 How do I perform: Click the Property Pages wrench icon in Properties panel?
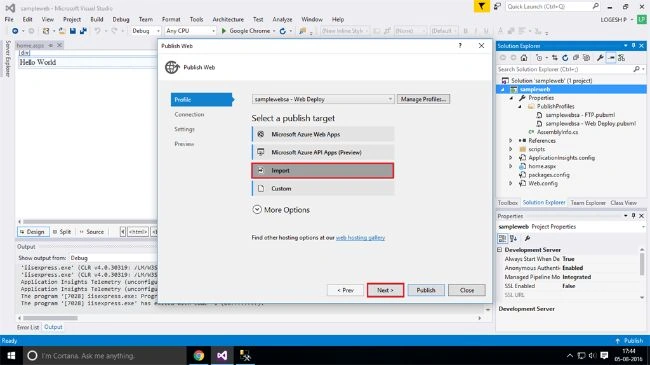click(x=527, y=238)
